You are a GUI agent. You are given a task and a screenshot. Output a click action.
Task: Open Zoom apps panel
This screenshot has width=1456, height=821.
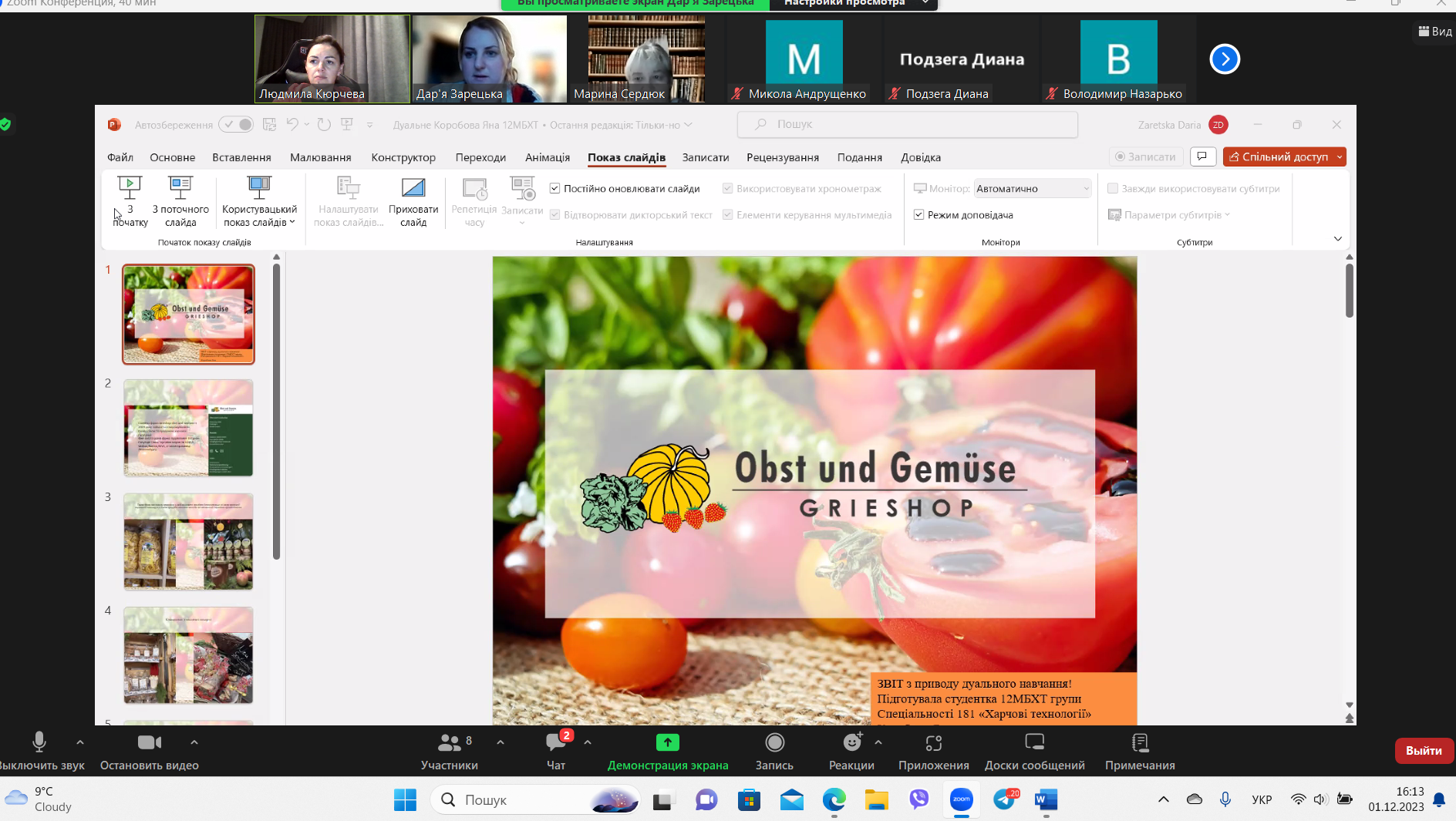[x=934, y=751]
